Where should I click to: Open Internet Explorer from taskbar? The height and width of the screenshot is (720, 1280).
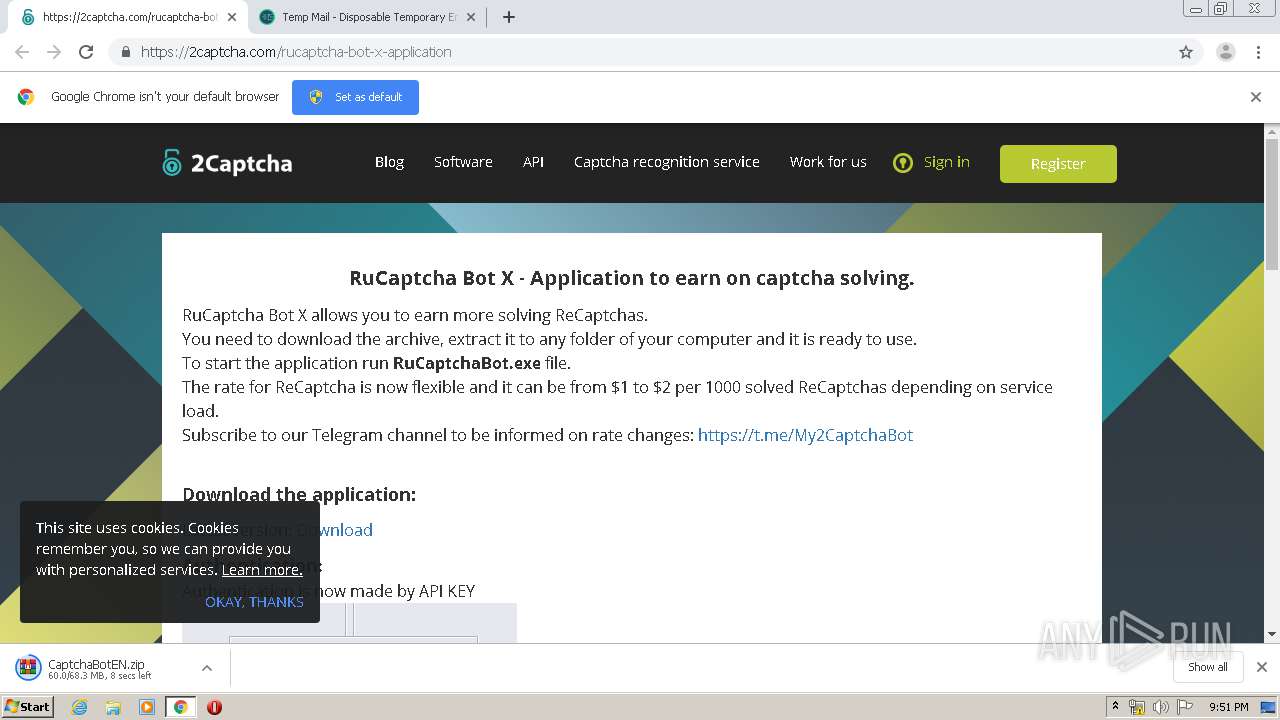click(x=80, y=707)
